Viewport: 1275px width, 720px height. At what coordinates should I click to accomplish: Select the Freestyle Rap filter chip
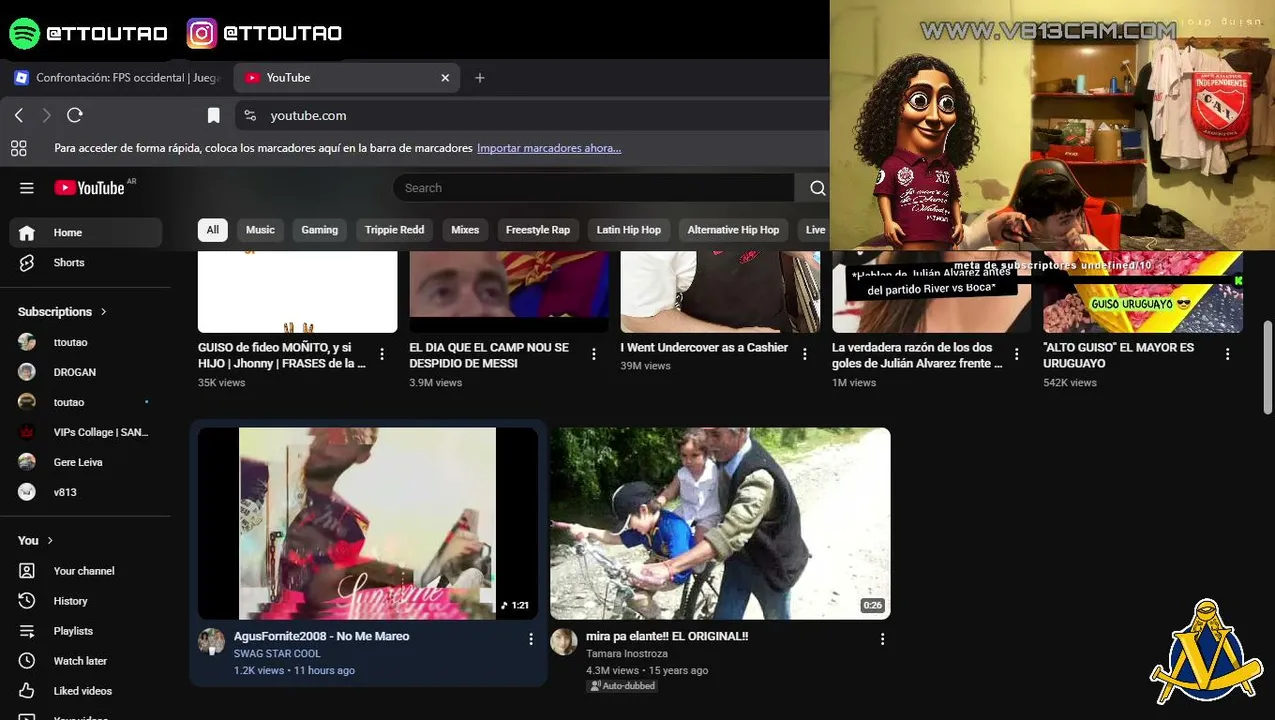[538, 230]
